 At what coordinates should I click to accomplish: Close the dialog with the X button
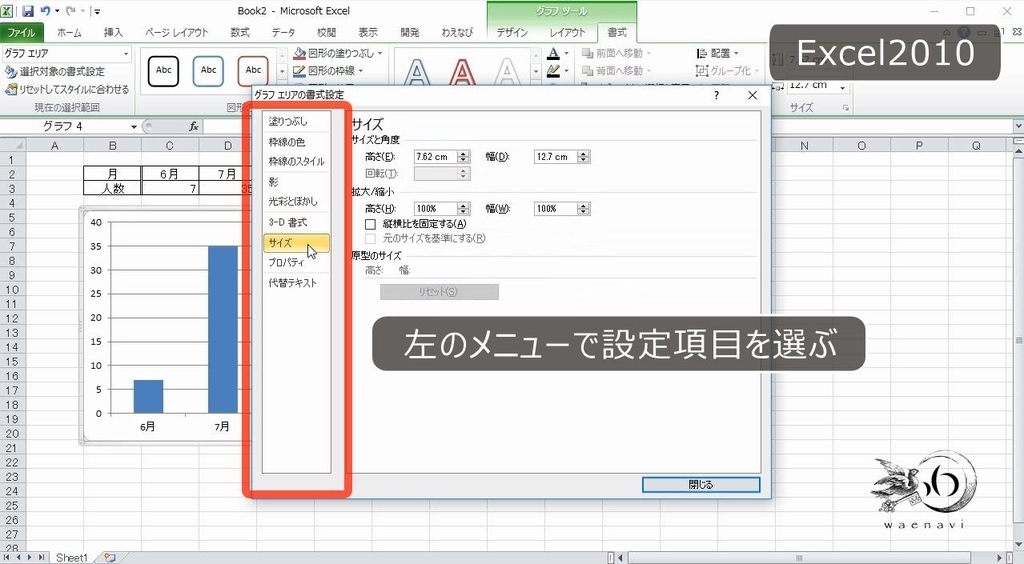[752, 95]
